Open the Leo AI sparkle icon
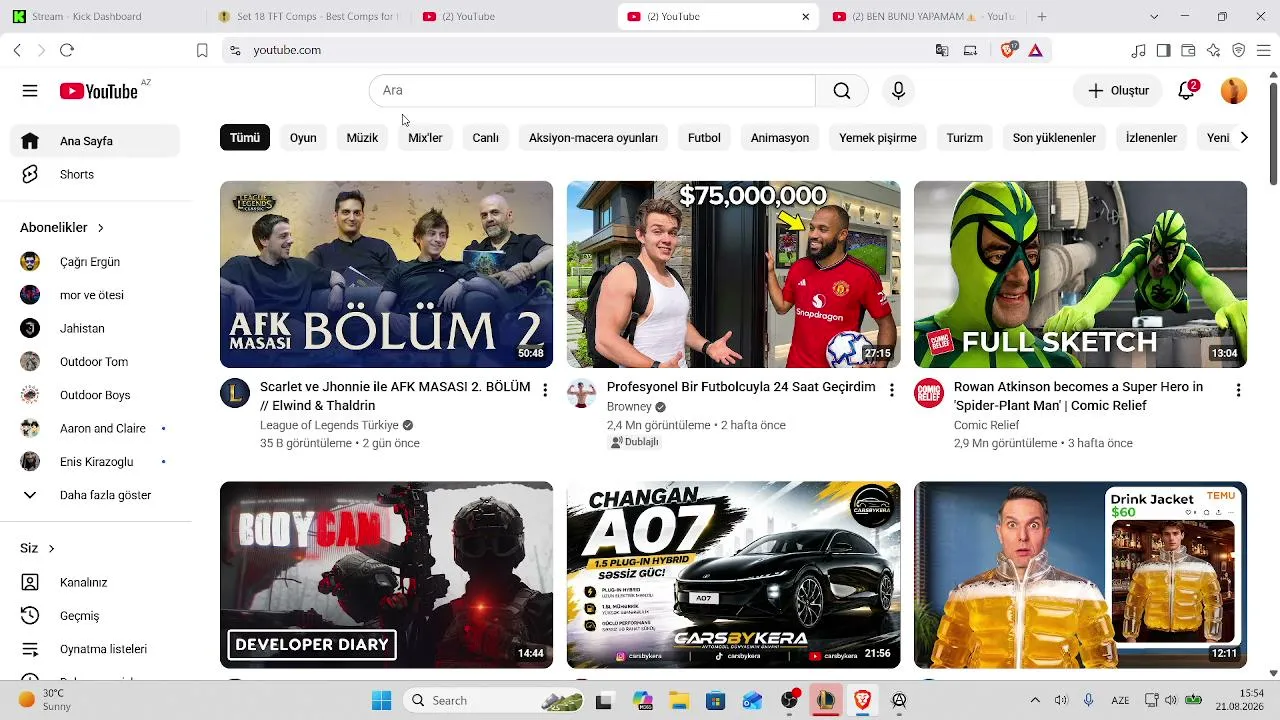The height and width of the screenshot is (720, 1280). pyautogui.click(x=1213, y=50)
